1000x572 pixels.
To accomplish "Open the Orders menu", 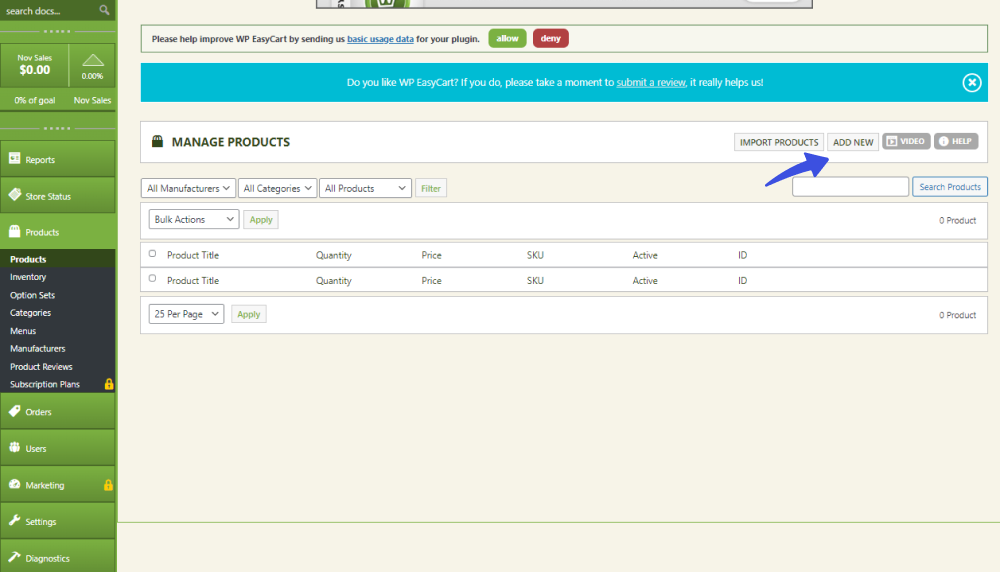I will (x=57, y=411).
